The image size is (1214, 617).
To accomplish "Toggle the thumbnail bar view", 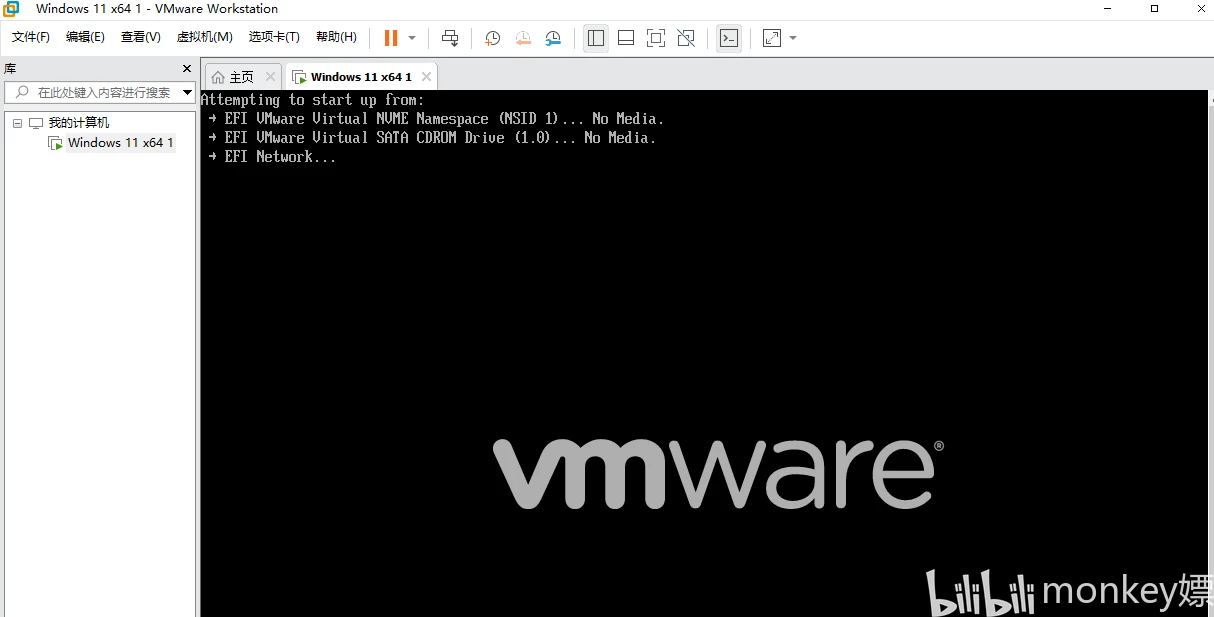I will tap(626, 38).
